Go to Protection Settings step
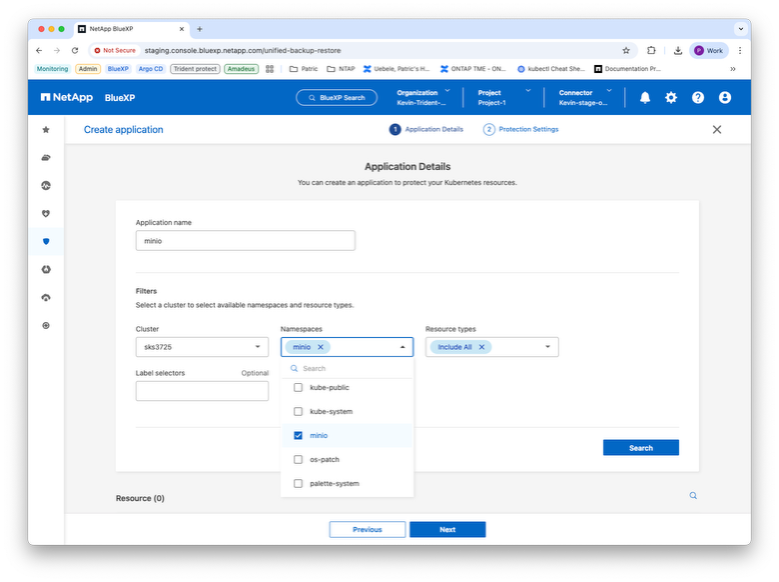Image resolution: width=779 pixels, height=582 pixels. coord(521,129)
